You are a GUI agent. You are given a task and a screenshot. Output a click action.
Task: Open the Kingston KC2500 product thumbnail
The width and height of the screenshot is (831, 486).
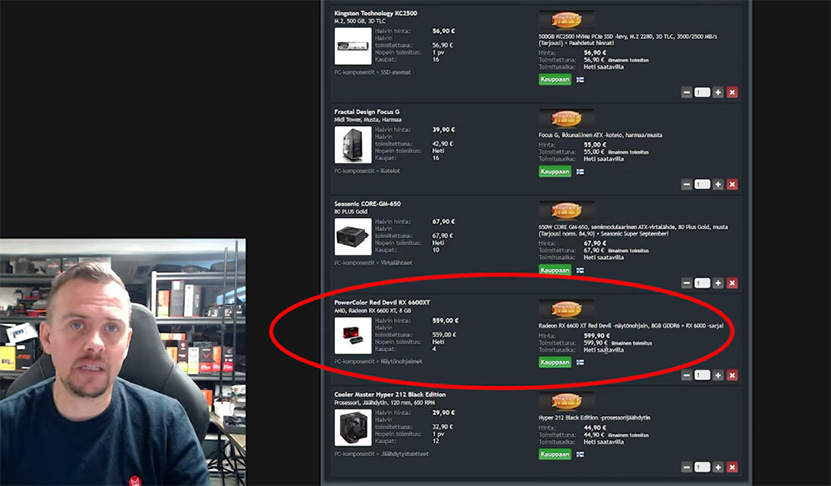(353, 46)
